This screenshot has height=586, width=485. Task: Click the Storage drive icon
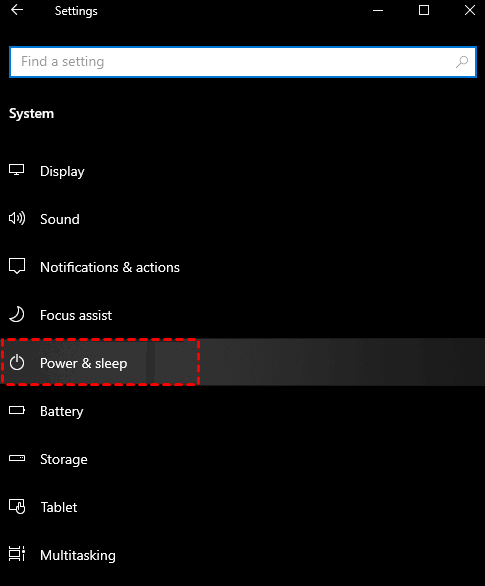click(x=17, y=458)
